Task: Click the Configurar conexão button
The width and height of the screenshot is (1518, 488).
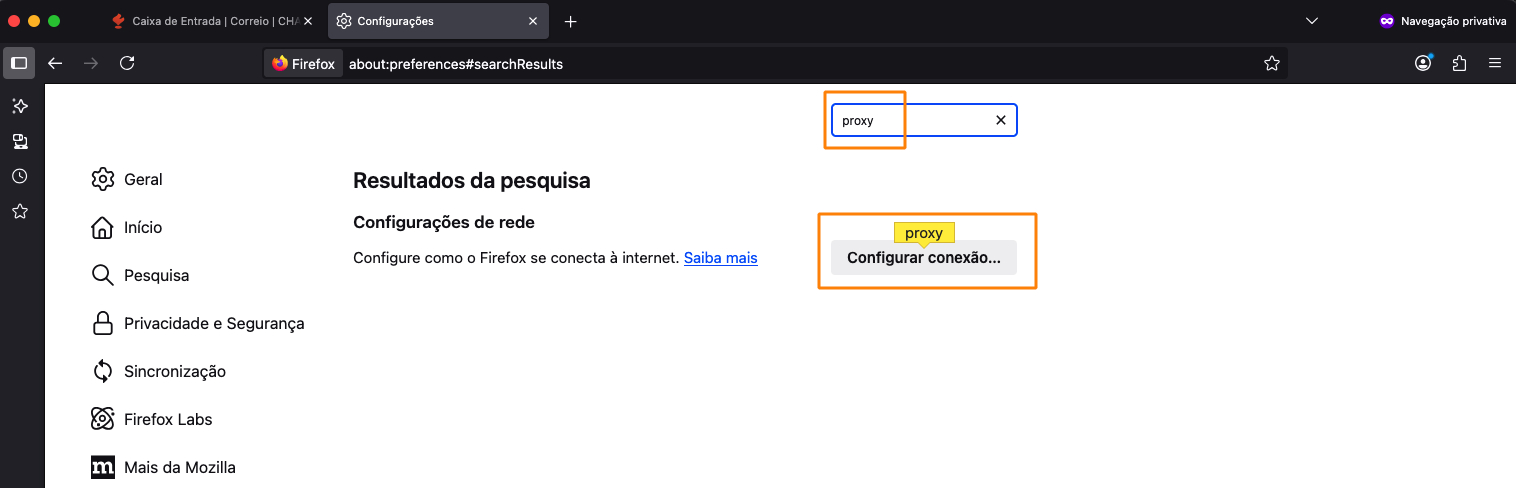Action: coord(923,258)
